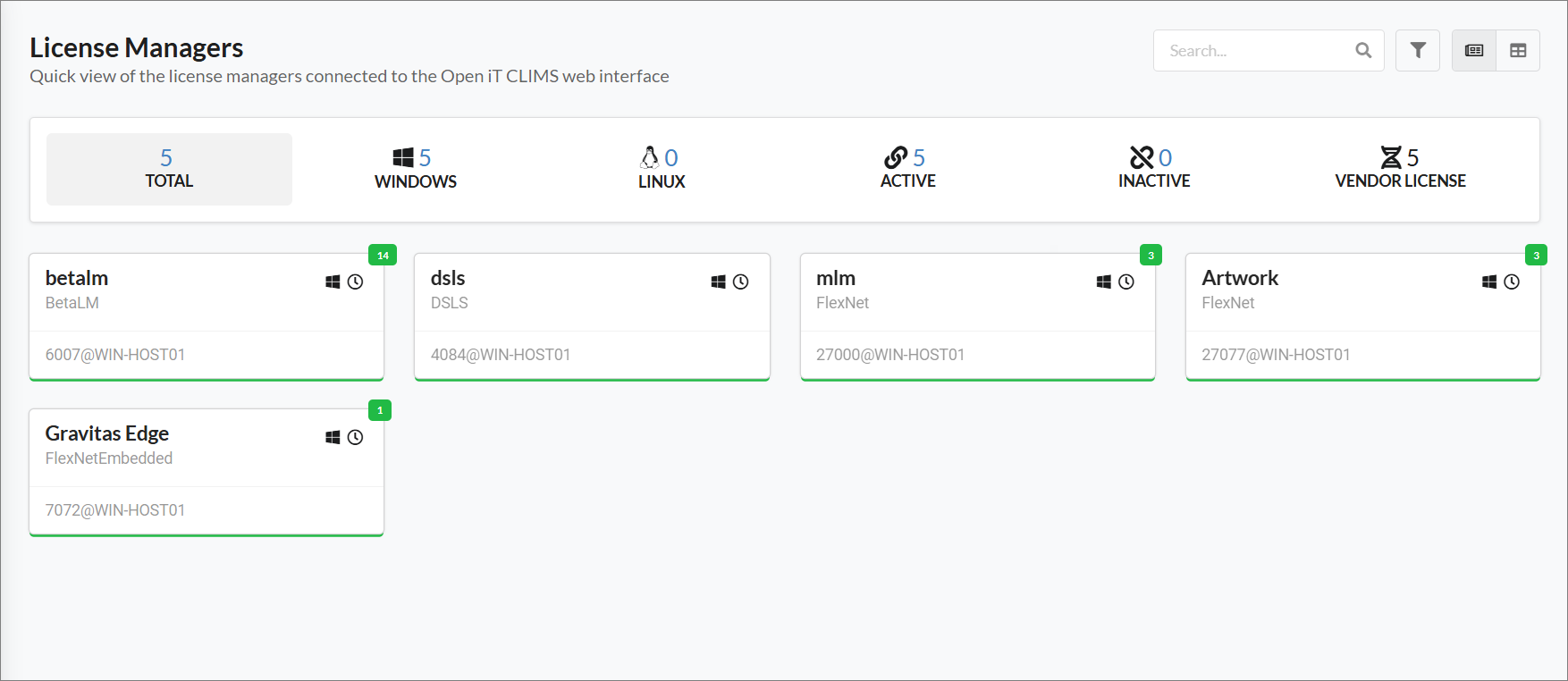This screenshot has height=681, width=1568.
Task: Click FlexNet label under mlm
Action: (x=842, y=303)
